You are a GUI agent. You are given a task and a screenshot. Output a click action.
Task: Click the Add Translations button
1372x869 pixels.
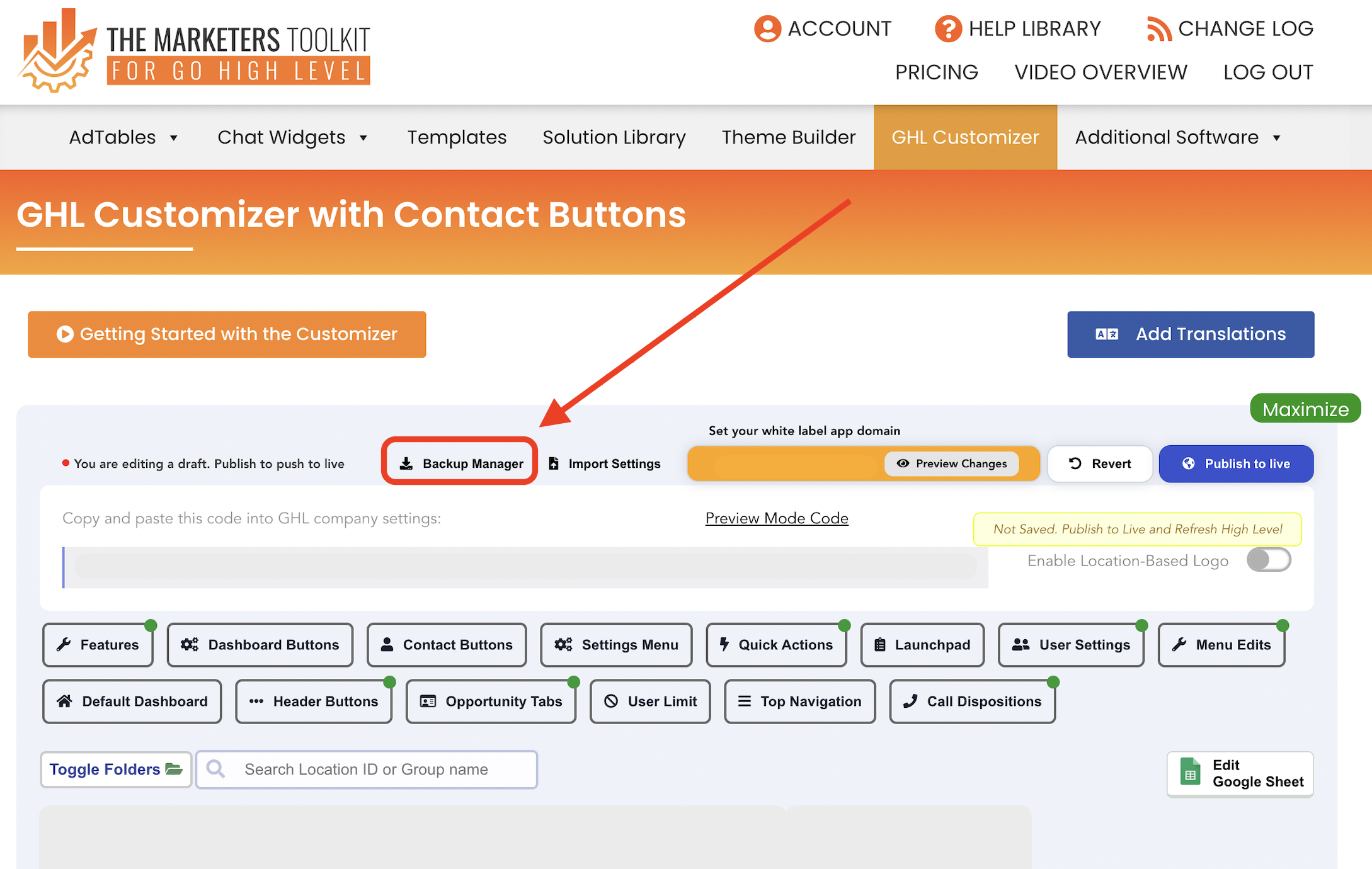pyautogui.click(x=1191, y=334)
